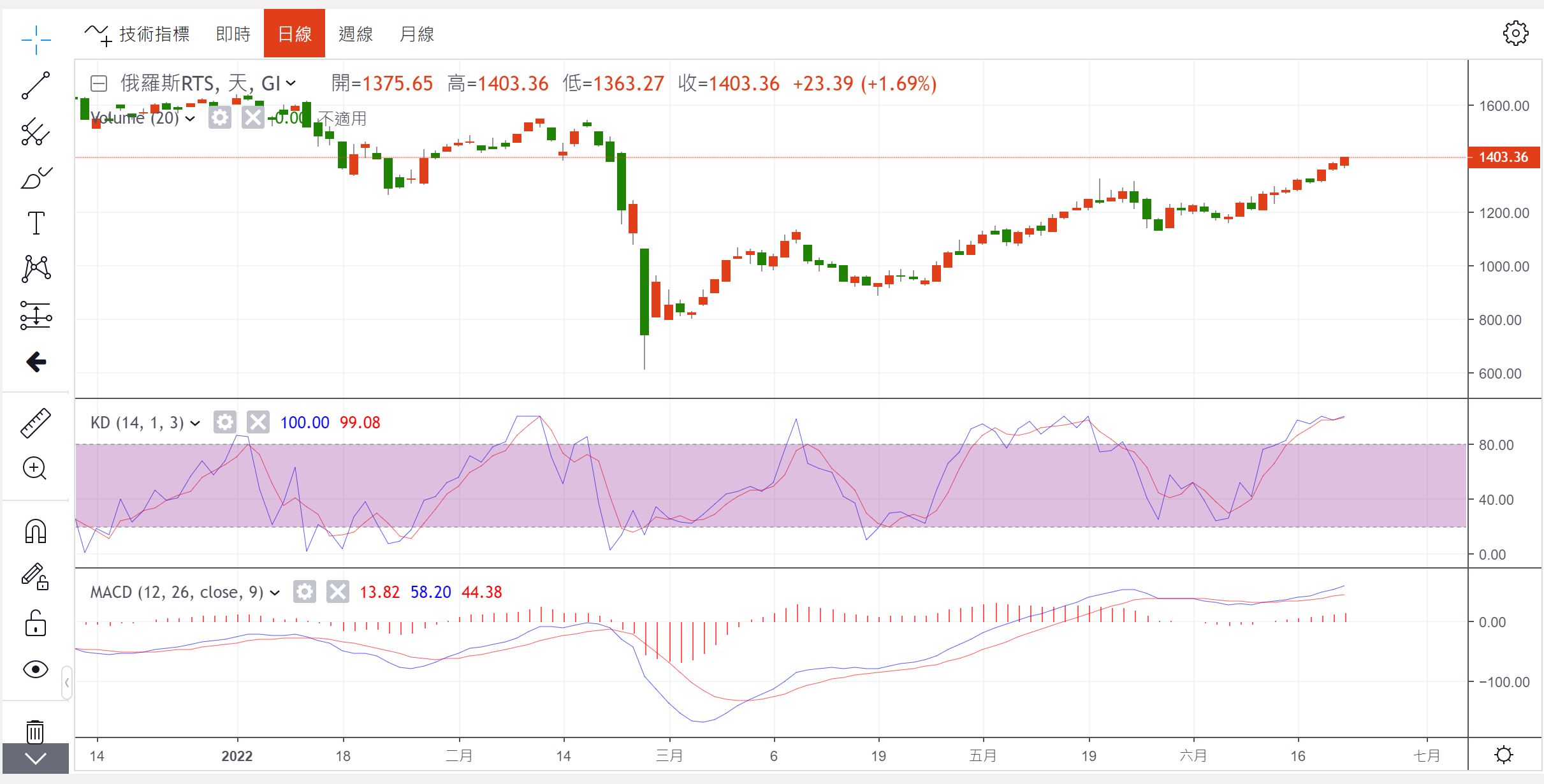The image size is (1544, 784).
Task: Switch to 週線 weekly tab
Action: point(355,34)
